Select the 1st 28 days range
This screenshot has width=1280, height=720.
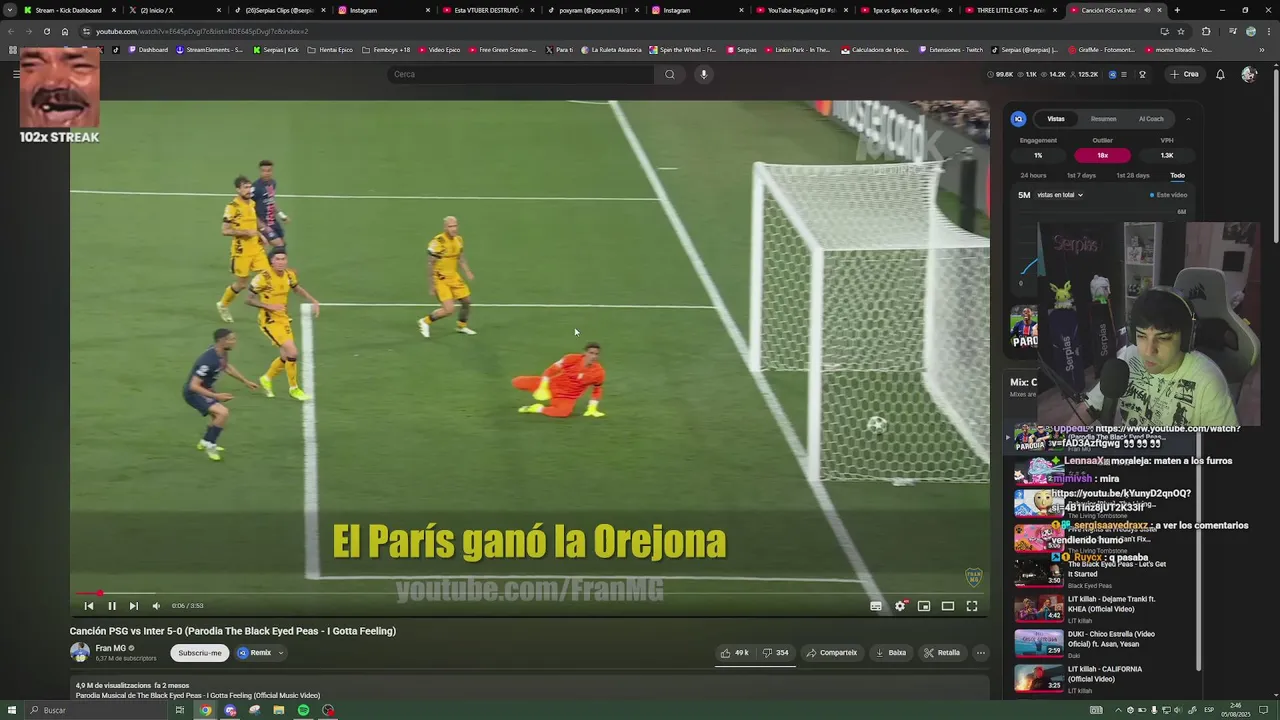(x=1133, y=176)
